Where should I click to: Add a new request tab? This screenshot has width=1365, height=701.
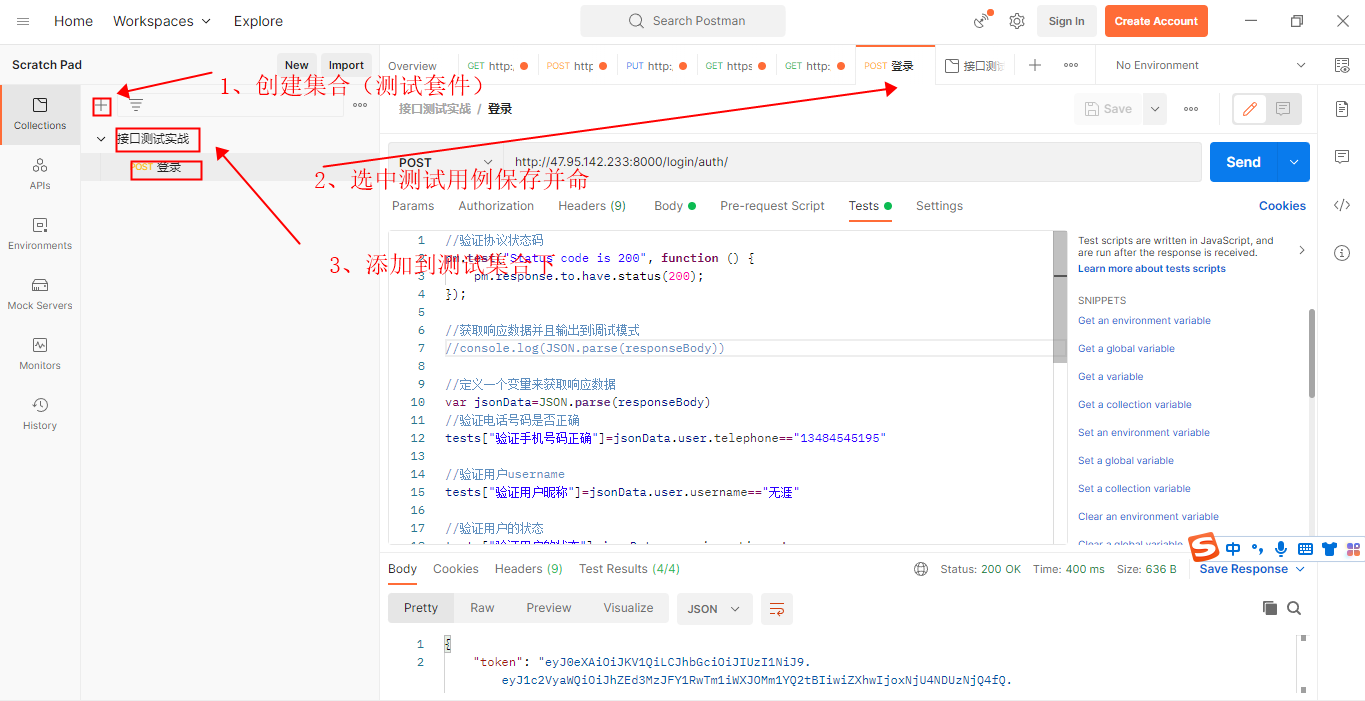pos(1035,65)
